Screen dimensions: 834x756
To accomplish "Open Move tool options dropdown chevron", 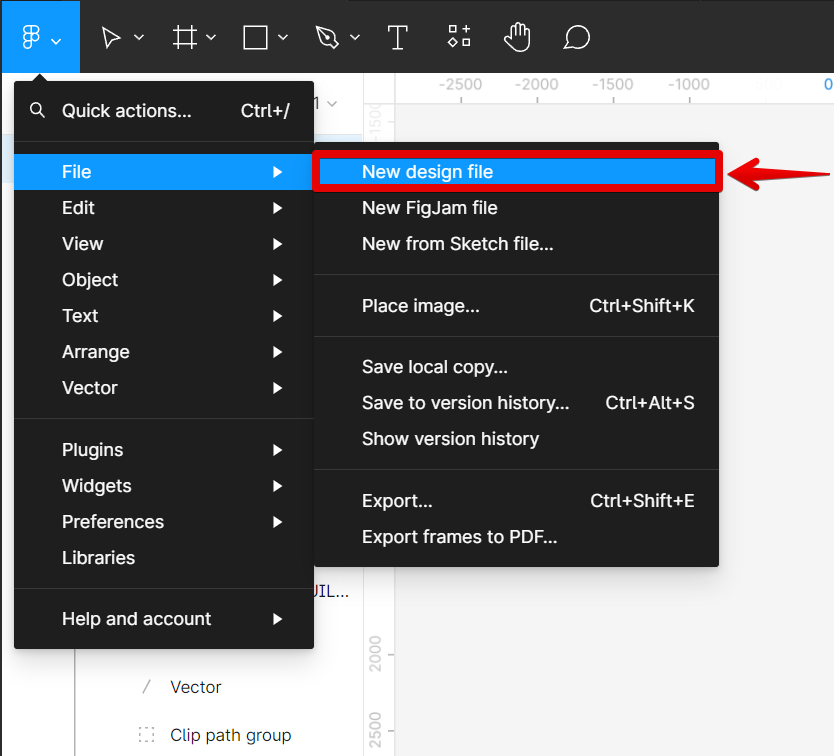I will tap(139, 39).
